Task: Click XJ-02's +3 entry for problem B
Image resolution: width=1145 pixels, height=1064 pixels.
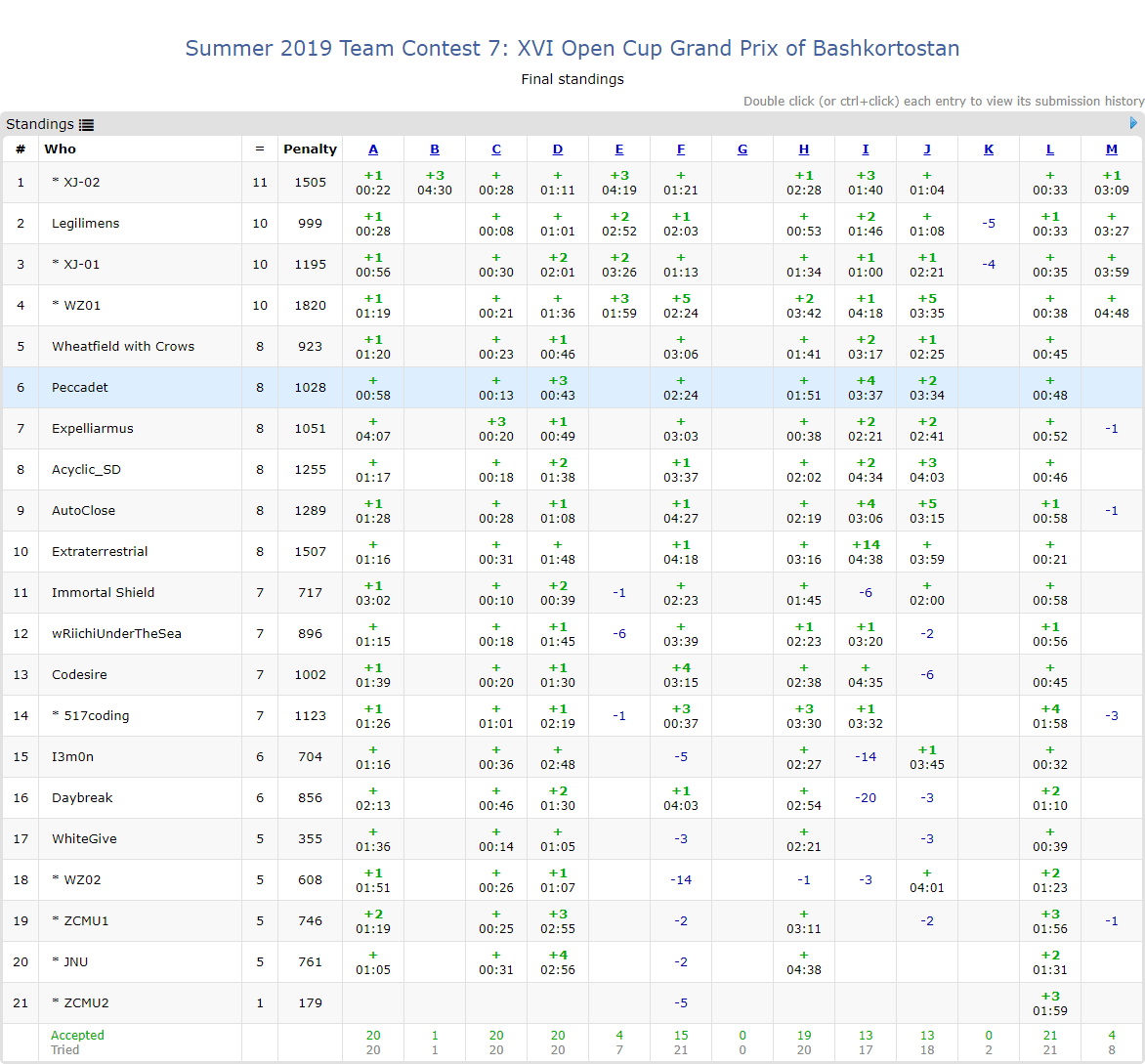Action: (x=435, y=183)
